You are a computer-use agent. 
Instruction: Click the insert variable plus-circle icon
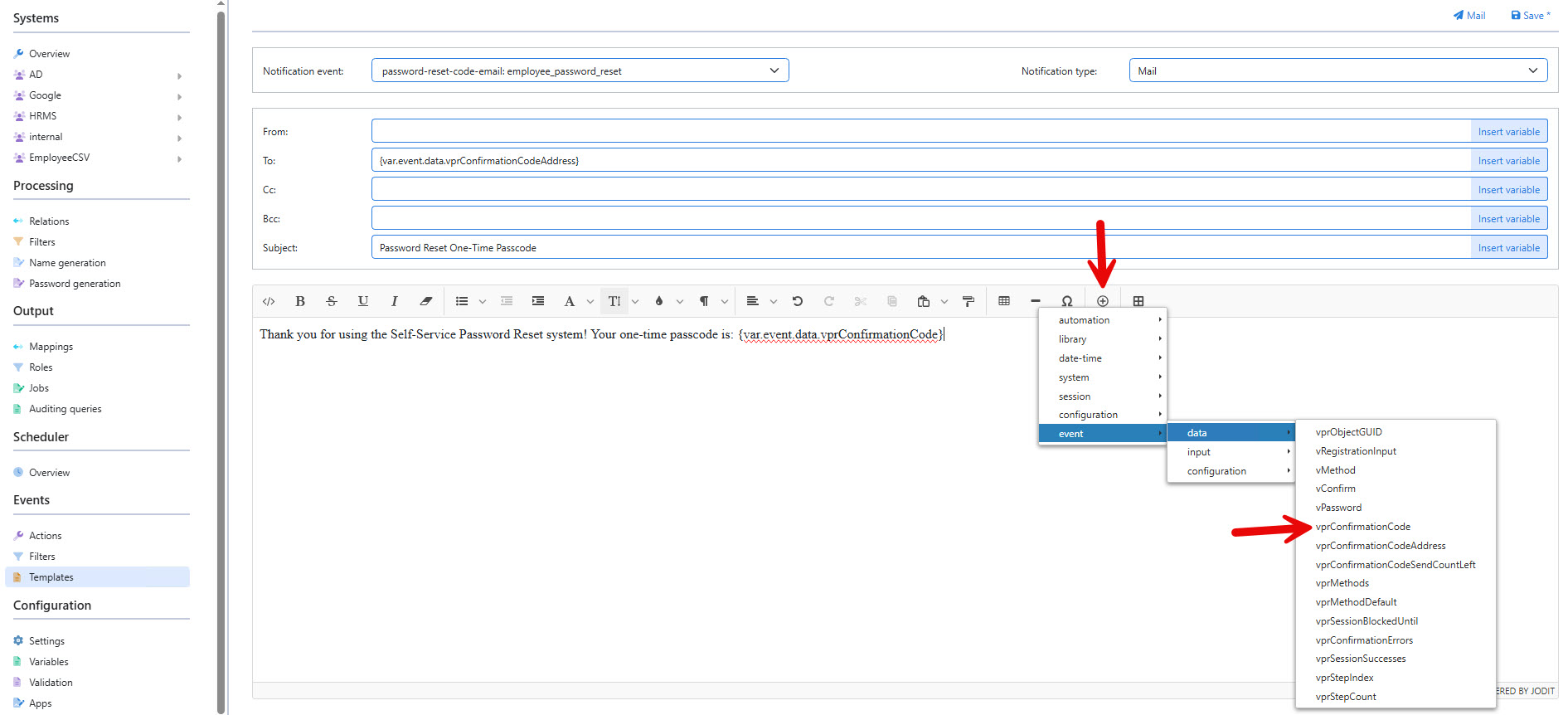pyautogui.click(x=1103, y=301)
